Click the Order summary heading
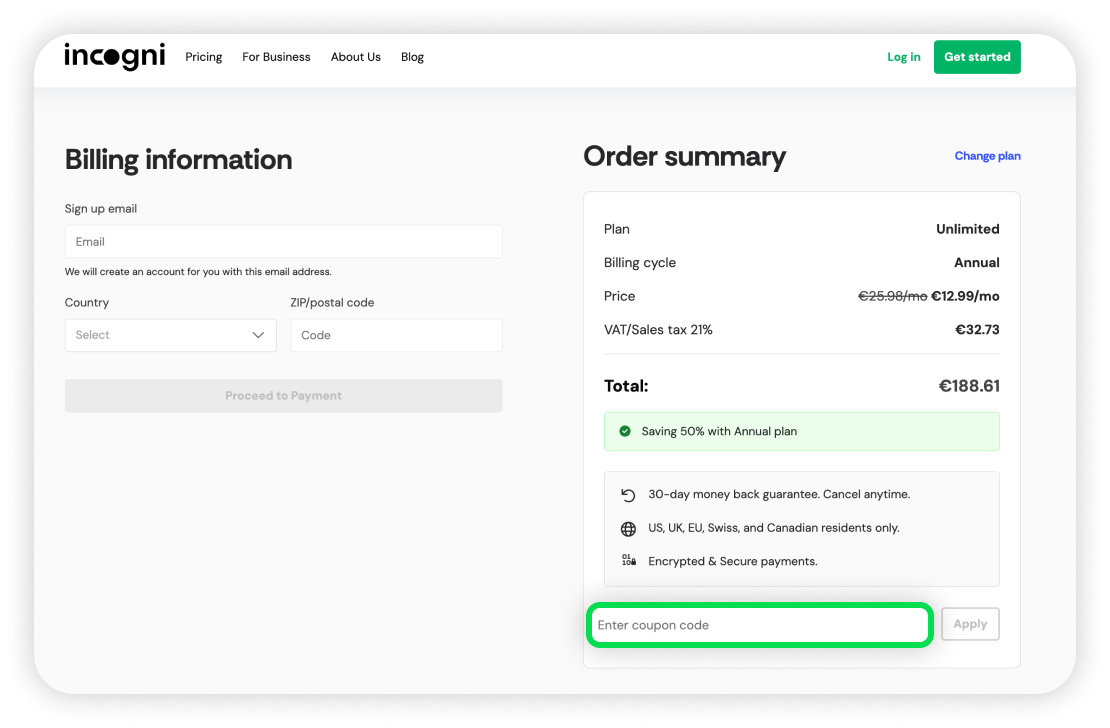This screenshot has height=728, width=1110. (685, 157)
